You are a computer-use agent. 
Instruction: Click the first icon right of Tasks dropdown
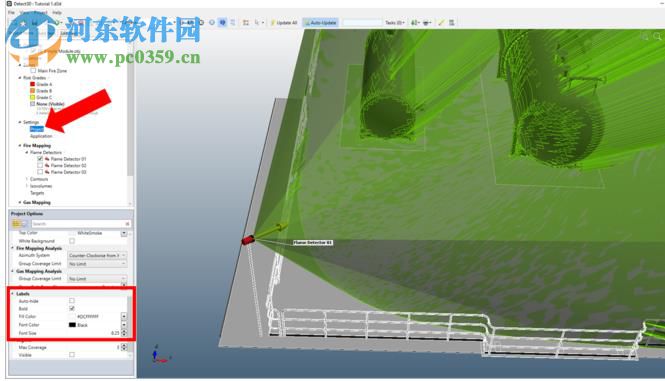pos(415,22)
